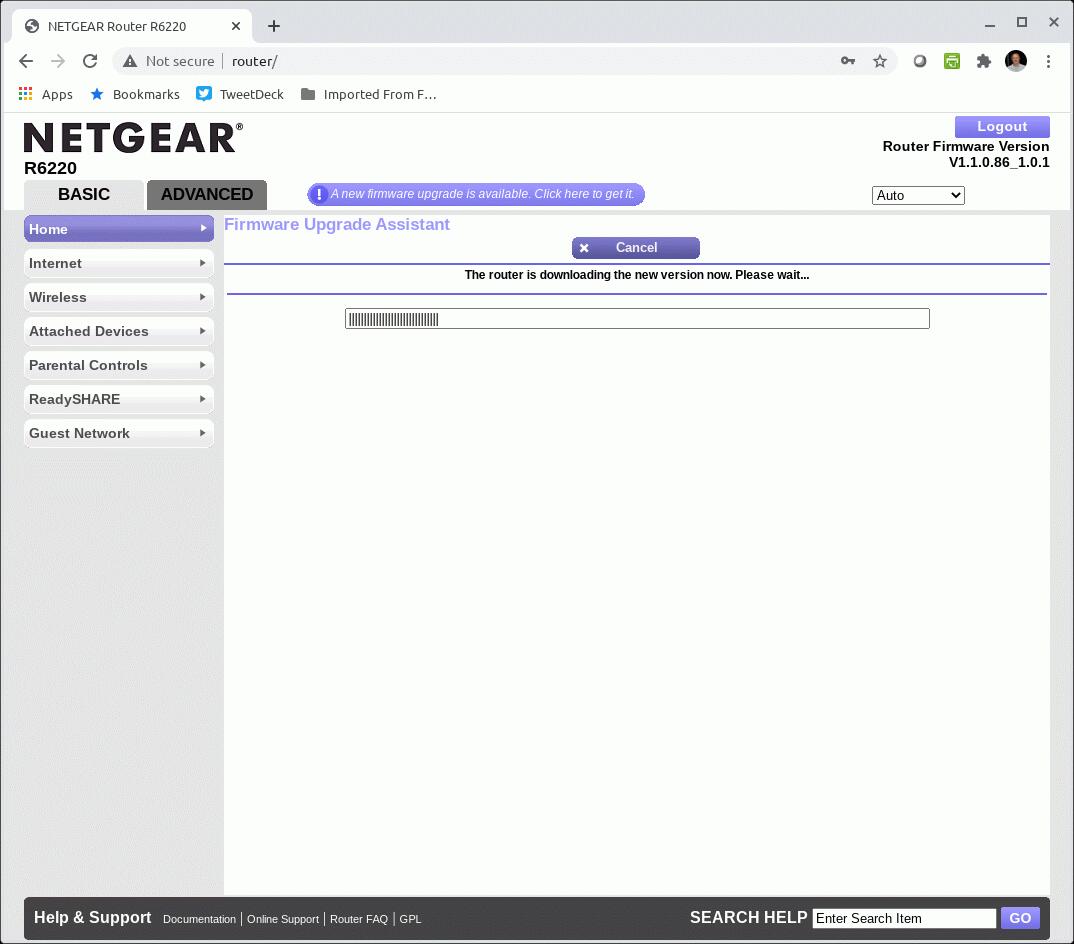Expand the Guest Network arrow
The image size is (1074, 944).
coord(203,433)
